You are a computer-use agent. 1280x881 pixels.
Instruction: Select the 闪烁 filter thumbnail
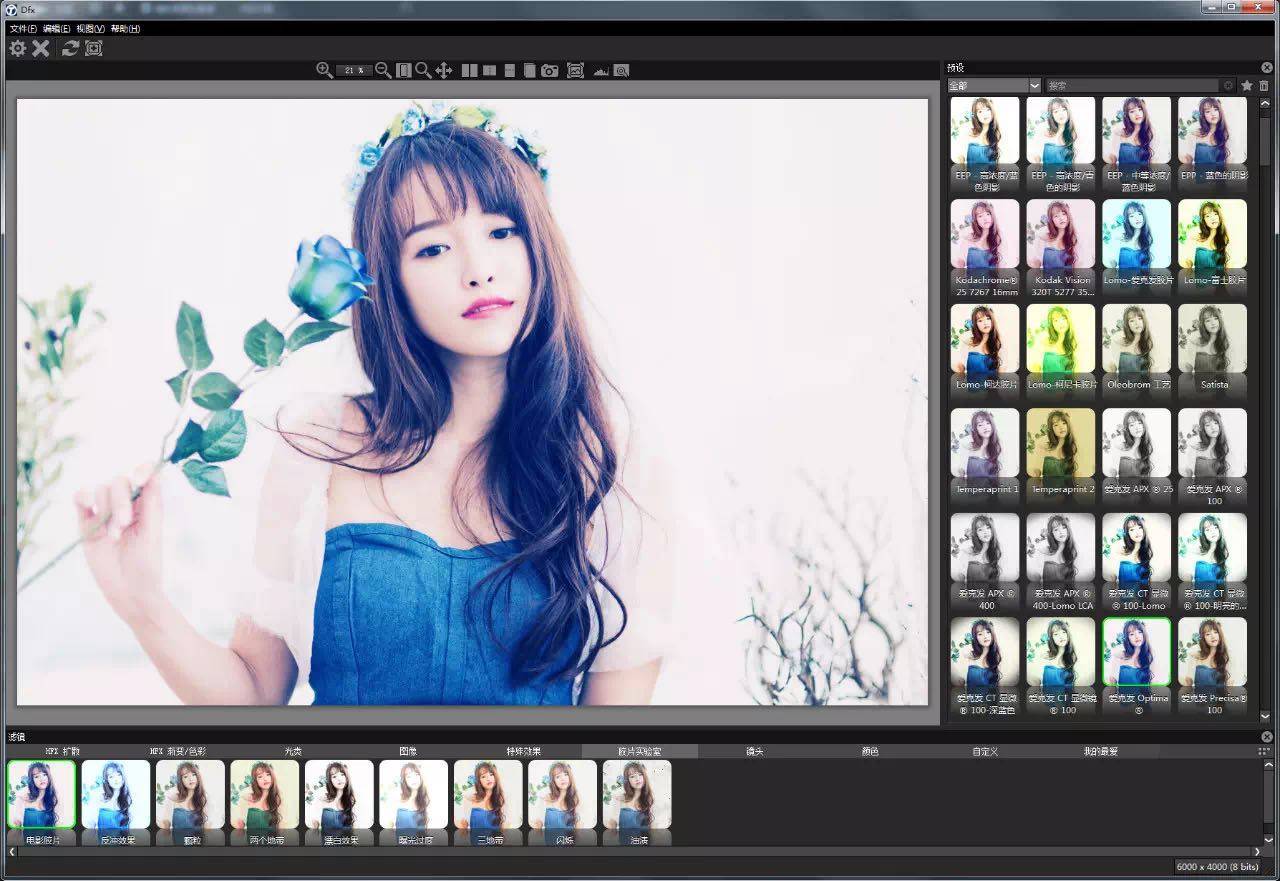coord(563,803)
